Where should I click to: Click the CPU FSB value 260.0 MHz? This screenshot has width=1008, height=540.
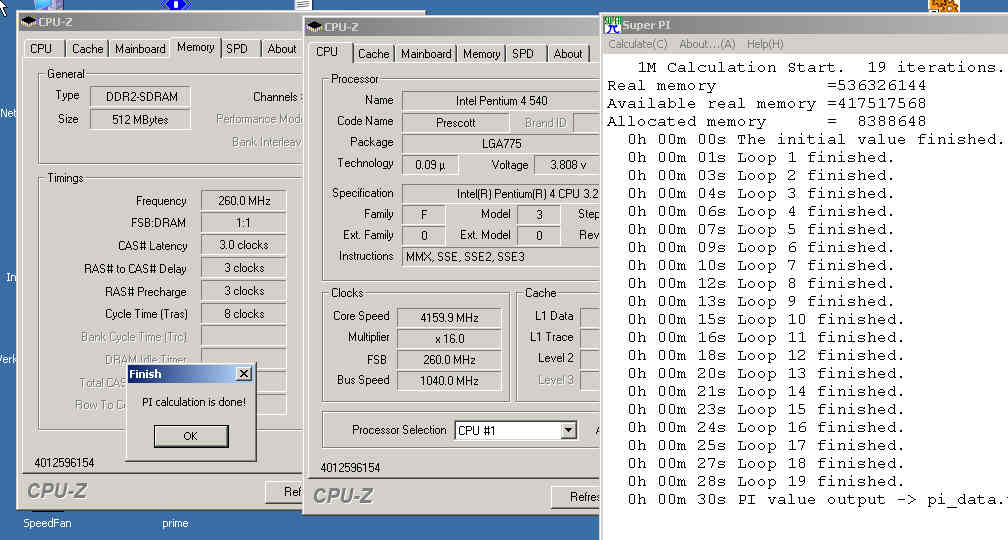point(449,360)
